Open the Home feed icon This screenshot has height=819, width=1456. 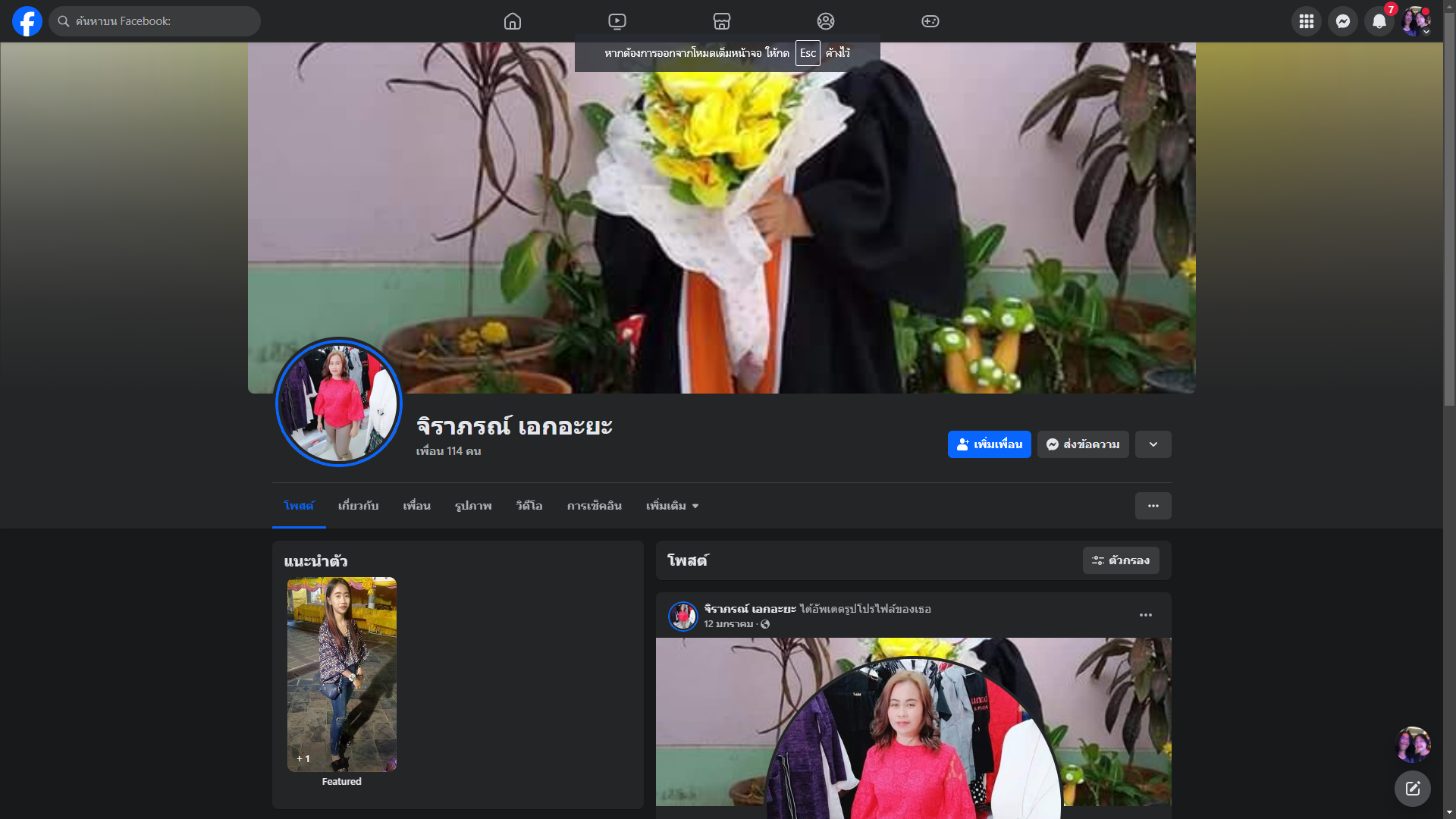[513, 21]
